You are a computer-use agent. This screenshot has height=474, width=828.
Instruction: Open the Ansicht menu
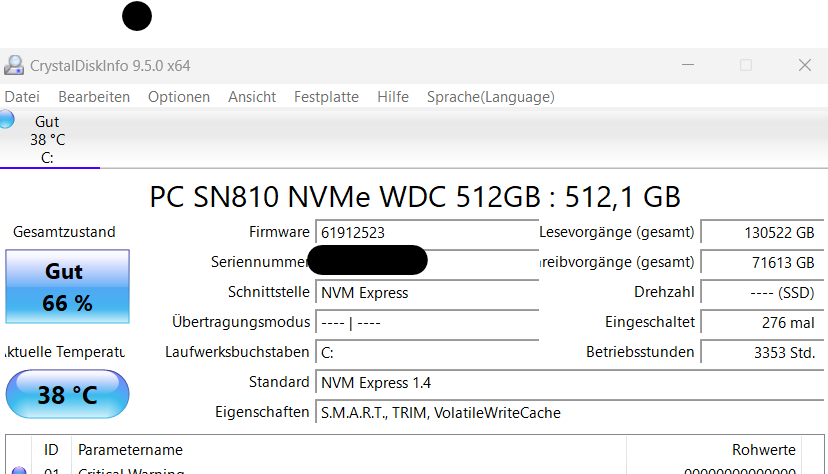[252, 97]
